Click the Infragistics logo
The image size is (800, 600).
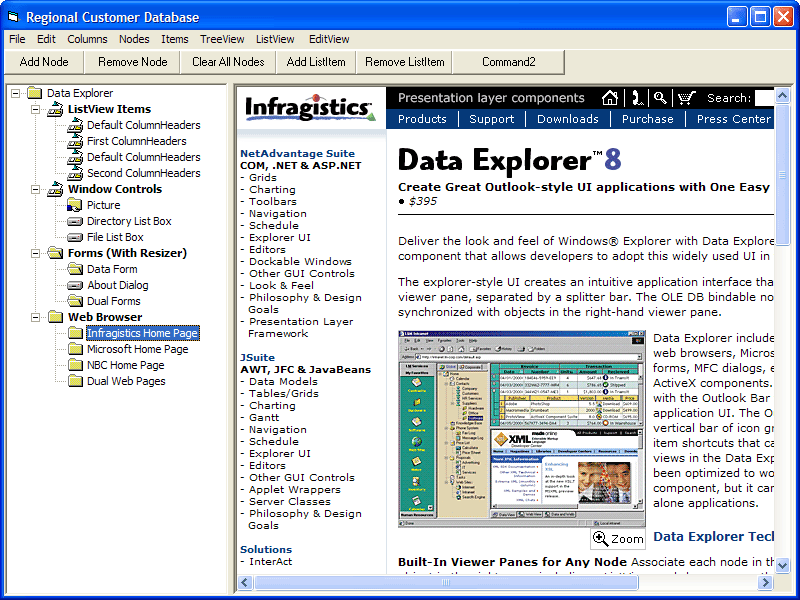(307, 108)
